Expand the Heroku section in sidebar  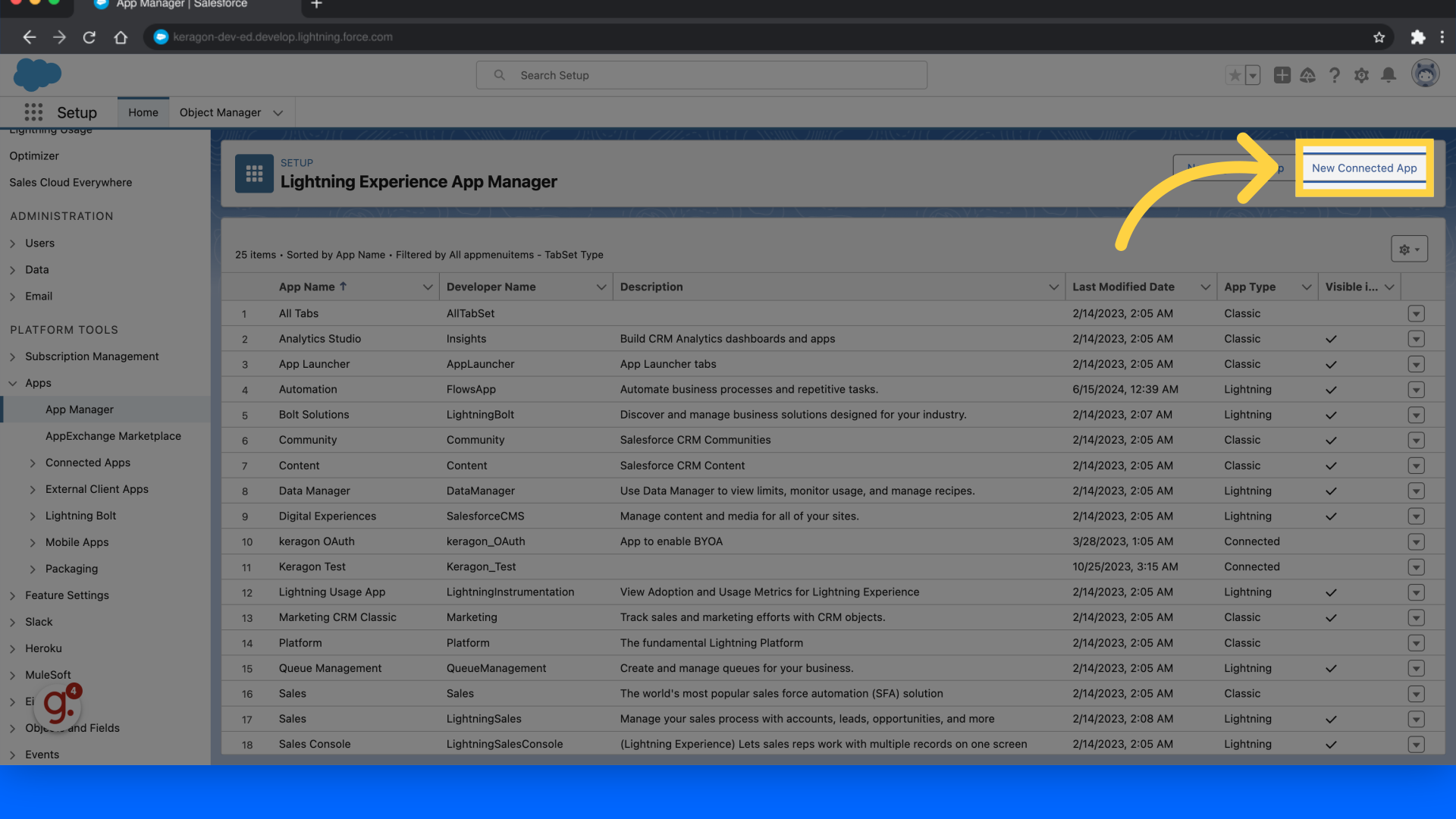[x=13, y=648]
